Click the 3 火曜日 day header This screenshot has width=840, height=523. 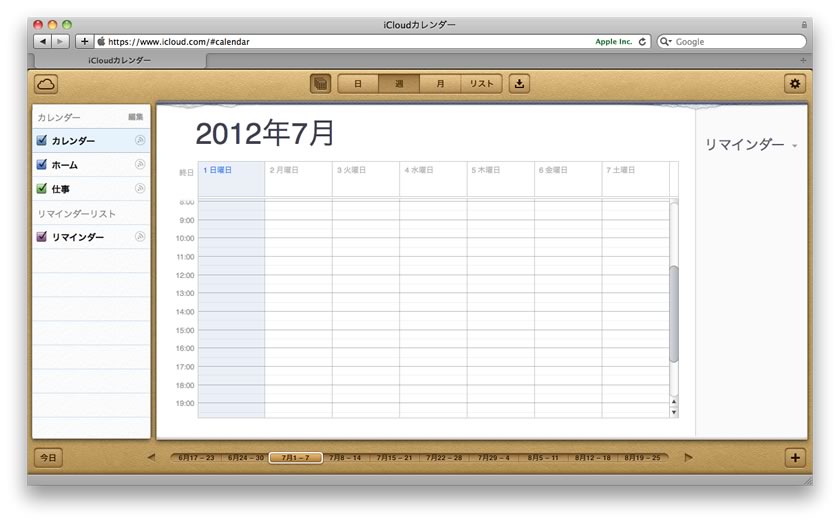click(x=351, y=170)
